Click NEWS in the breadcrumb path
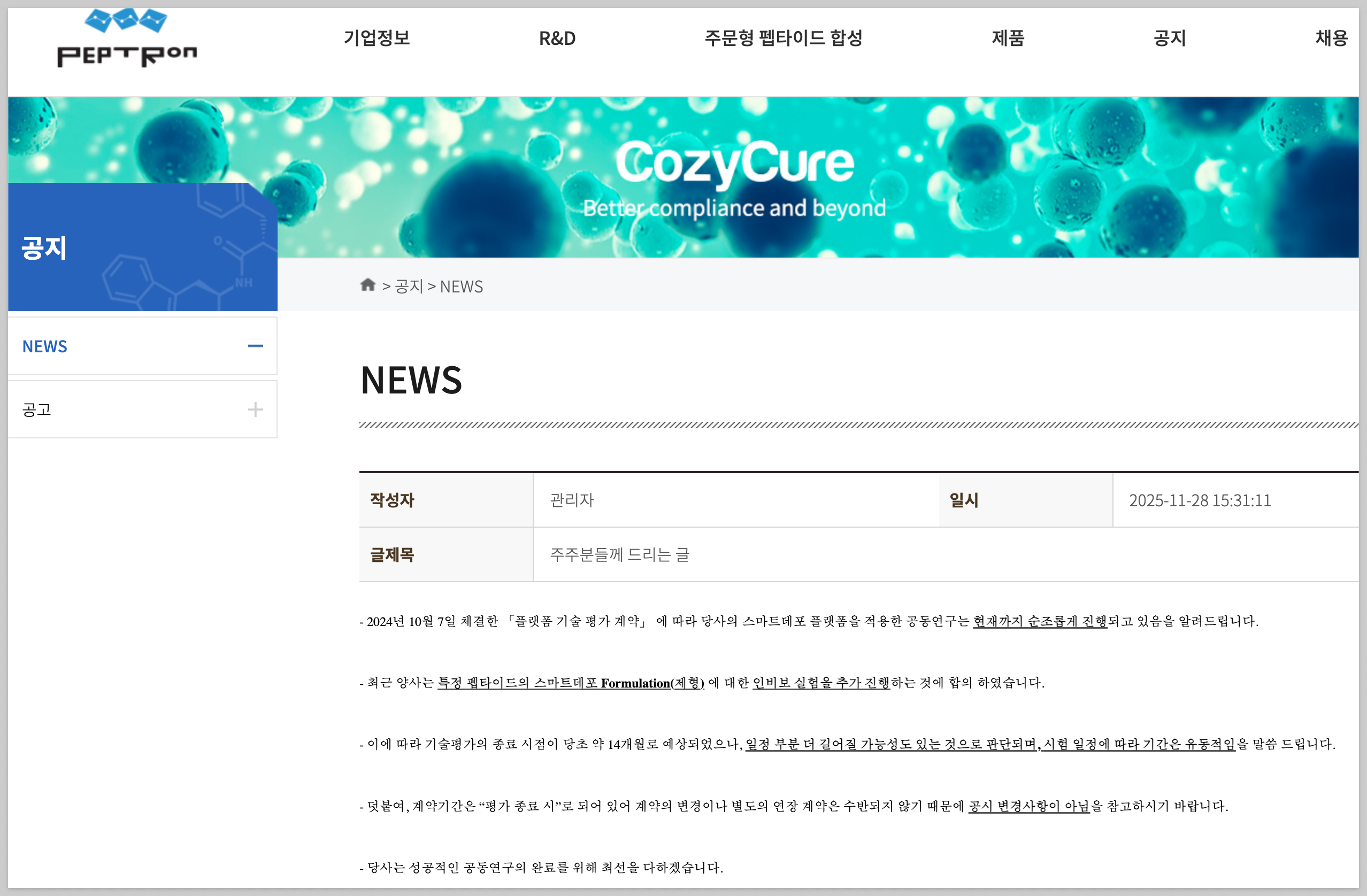 pyautogui.click(x=461, y=286)
